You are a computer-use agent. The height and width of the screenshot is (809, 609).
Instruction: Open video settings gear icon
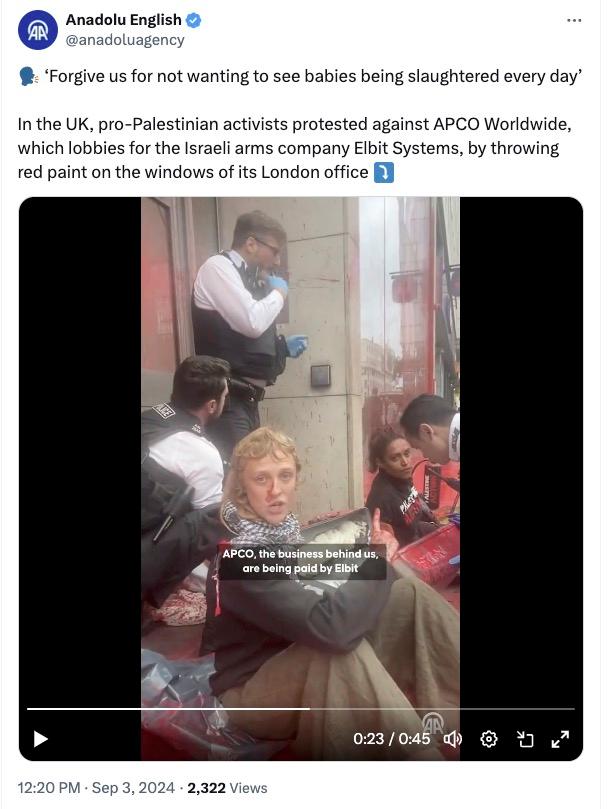click(489, 739)
